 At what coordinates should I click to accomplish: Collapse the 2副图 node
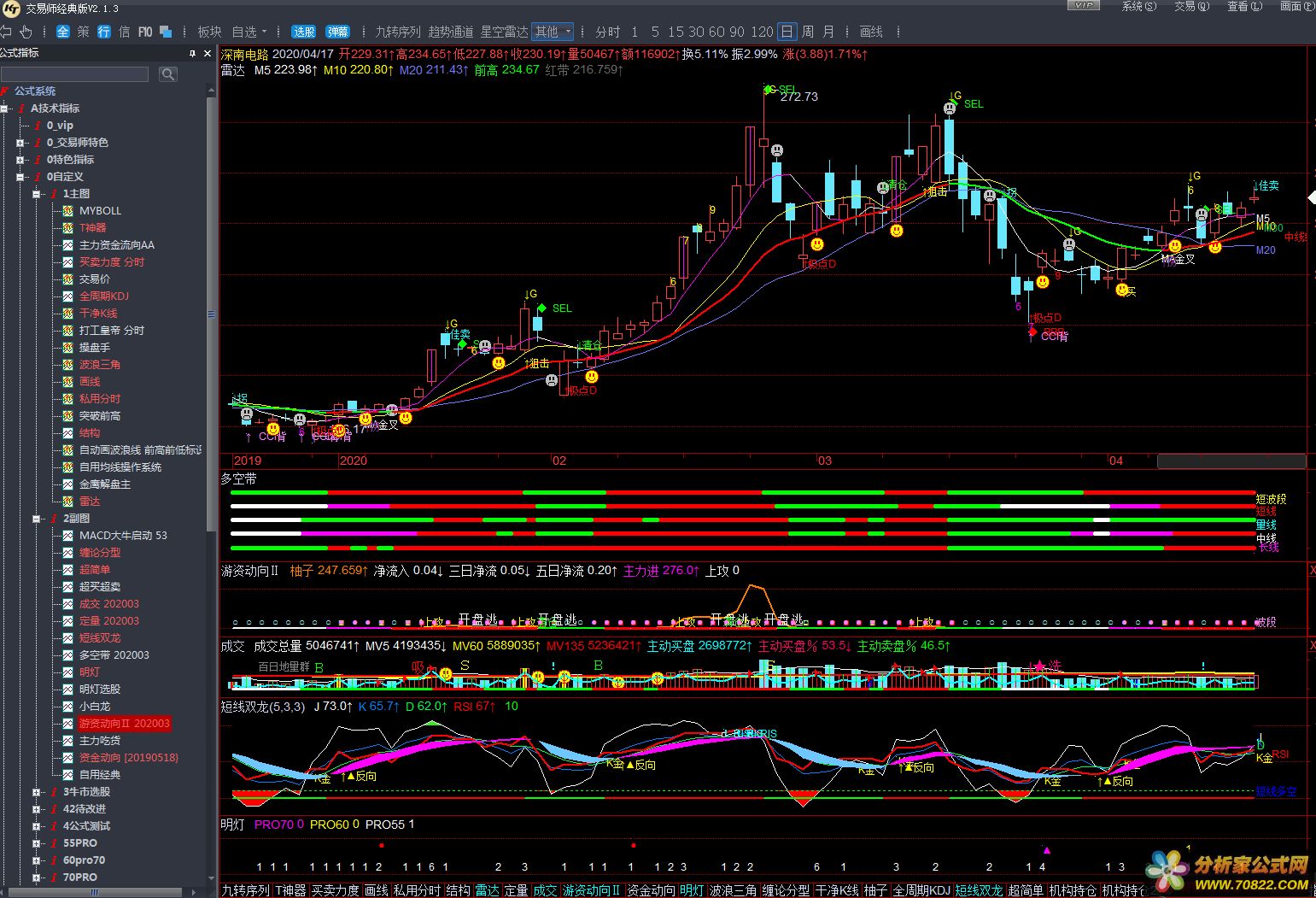pyautogui.click(x=36, y=519)
